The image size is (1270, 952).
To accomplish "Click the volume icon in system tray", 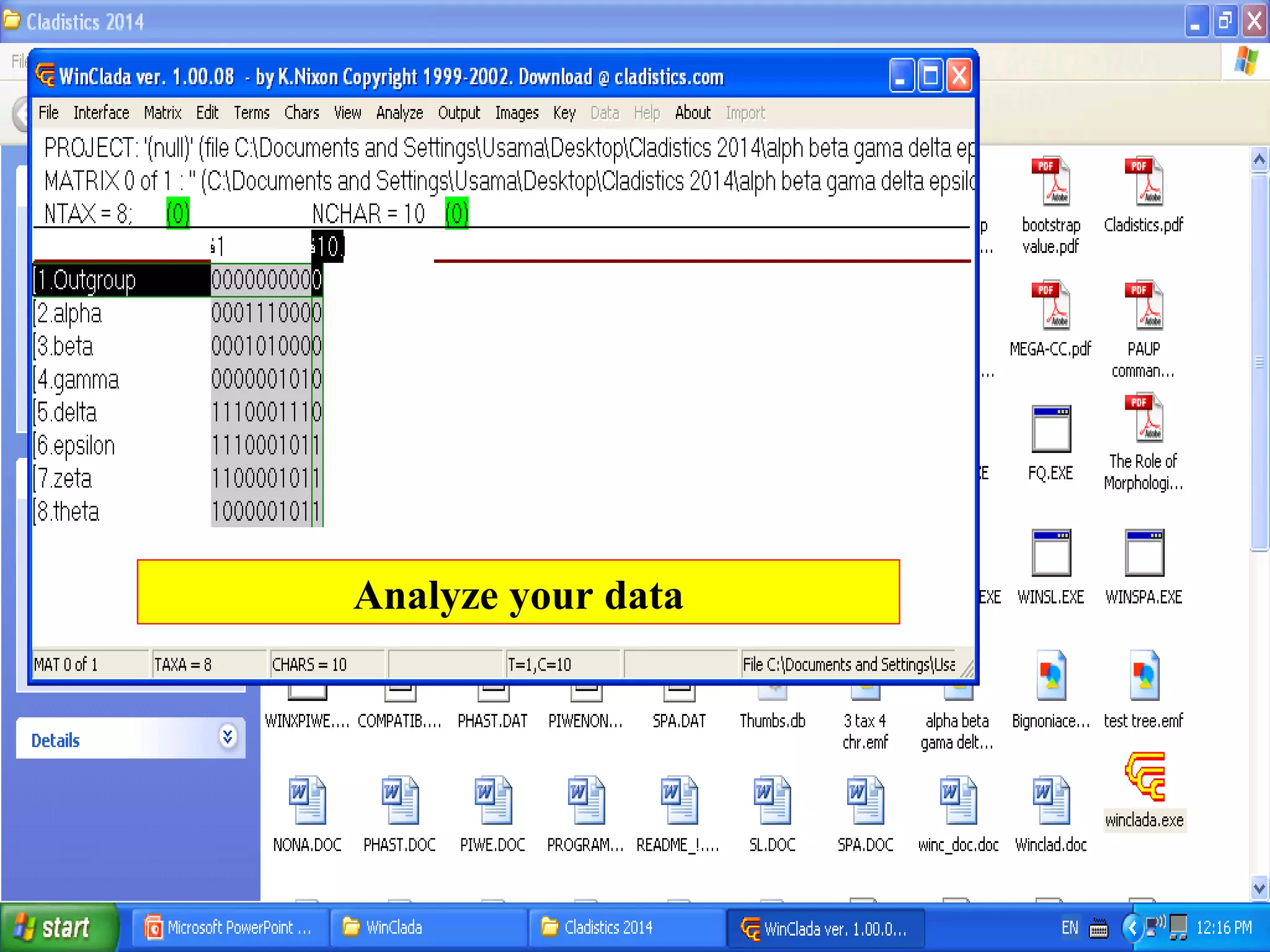I will [x=1156, y=927].
